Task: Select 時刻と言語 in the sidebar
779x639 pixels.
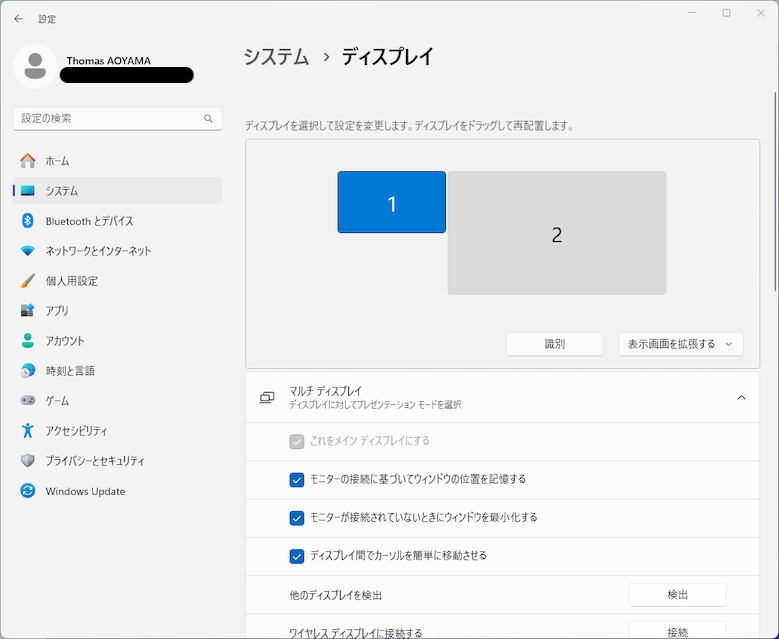Action: tap(70, 371)
